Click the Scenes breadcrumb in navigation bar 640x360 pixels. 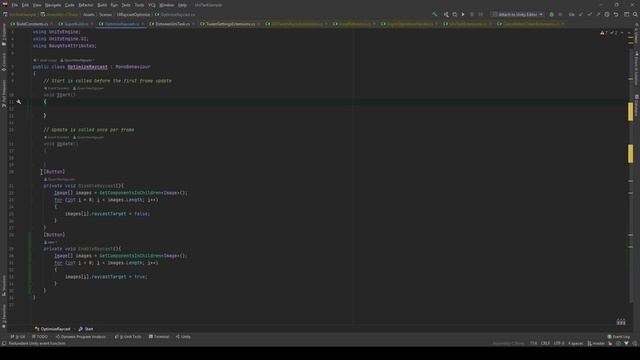point(105,15)
